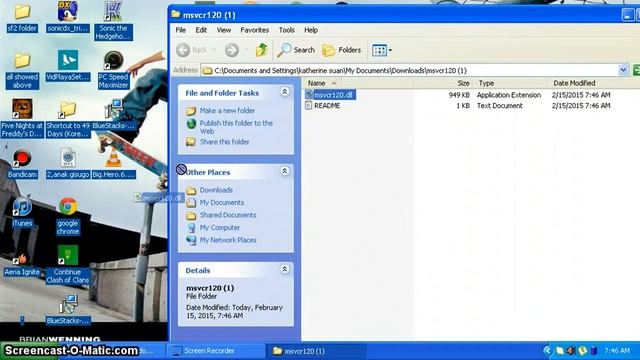Select the iTunes desktop icon
Viewport: 640px width, 360px height.
22,212
